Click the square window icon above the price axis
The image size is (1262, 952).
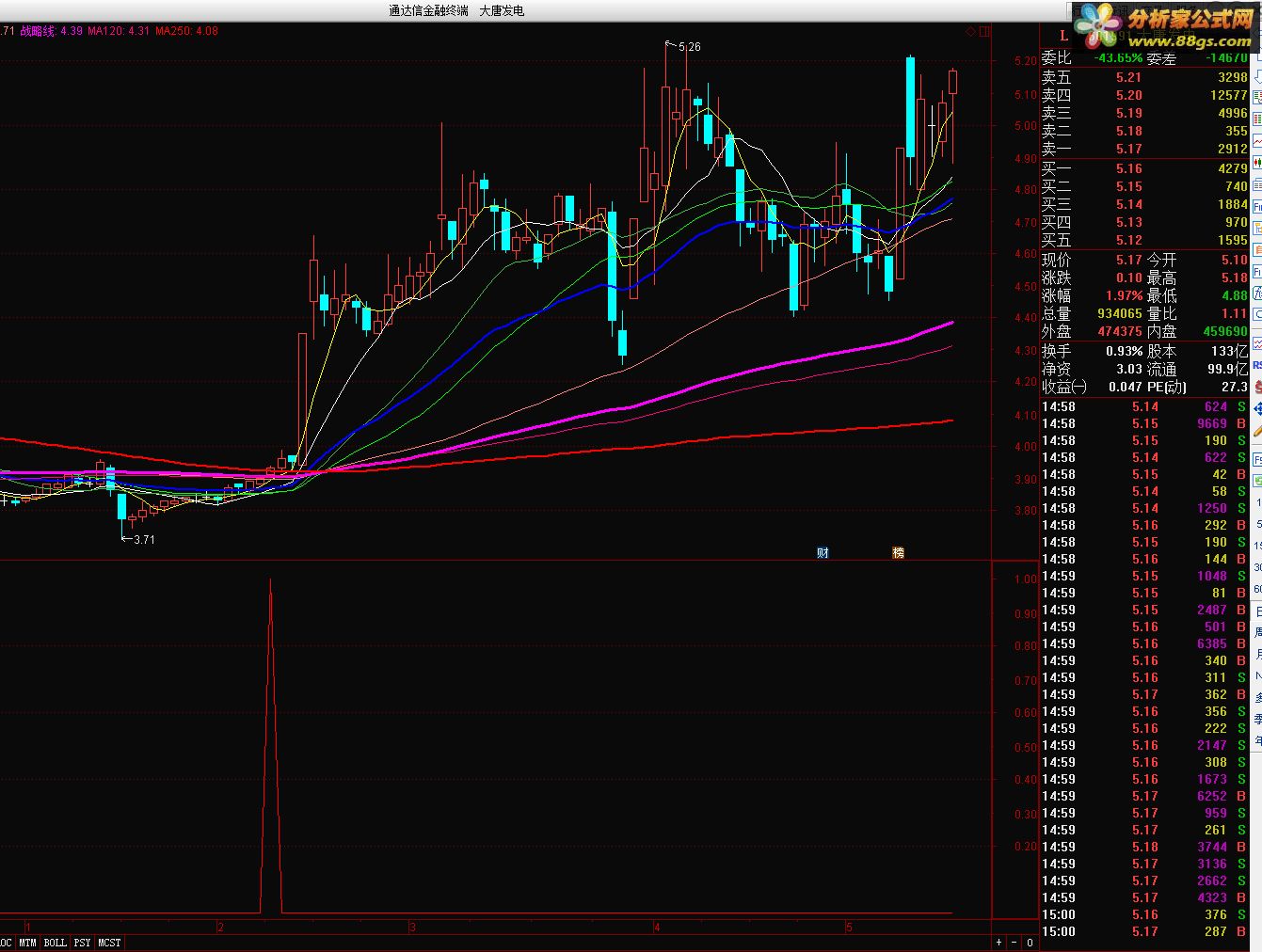(x=984, y=31)
